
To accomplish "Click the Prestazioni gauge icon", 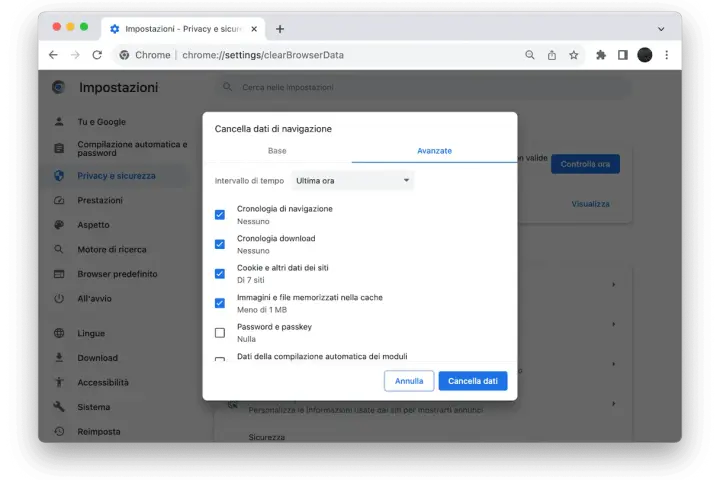I will pyautogui.click(x=59, y=200).
